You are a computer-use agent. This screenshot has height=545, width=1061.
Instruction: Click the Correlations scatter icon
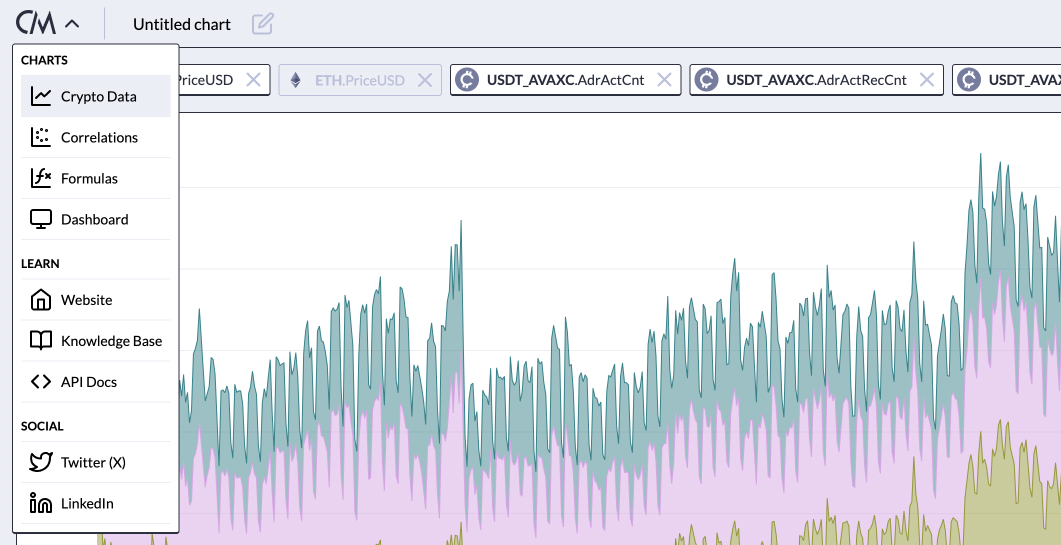41,137
